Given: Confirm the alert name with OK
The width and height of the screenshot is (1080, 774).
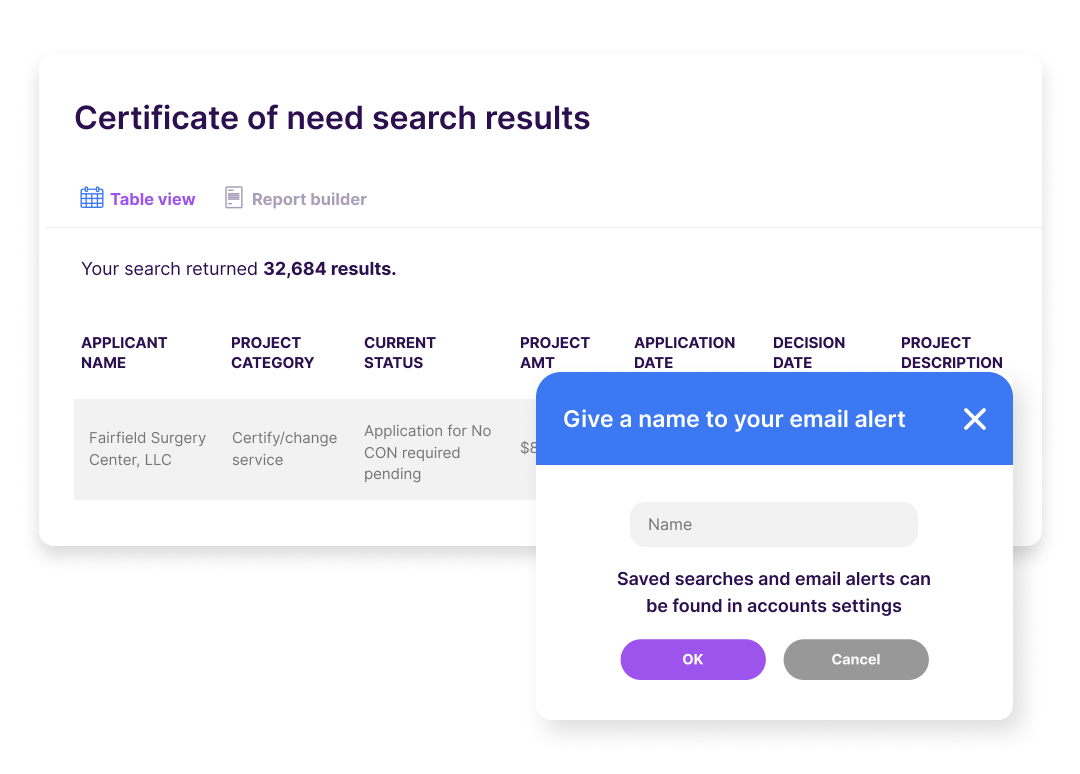Looking at the screenshot, I should tap(693, 660).
